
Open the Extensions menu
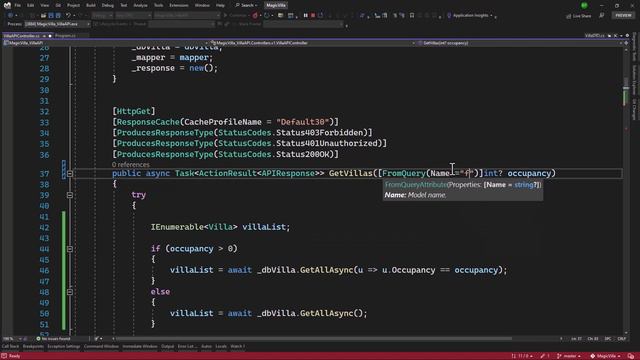tap(179, 5)
